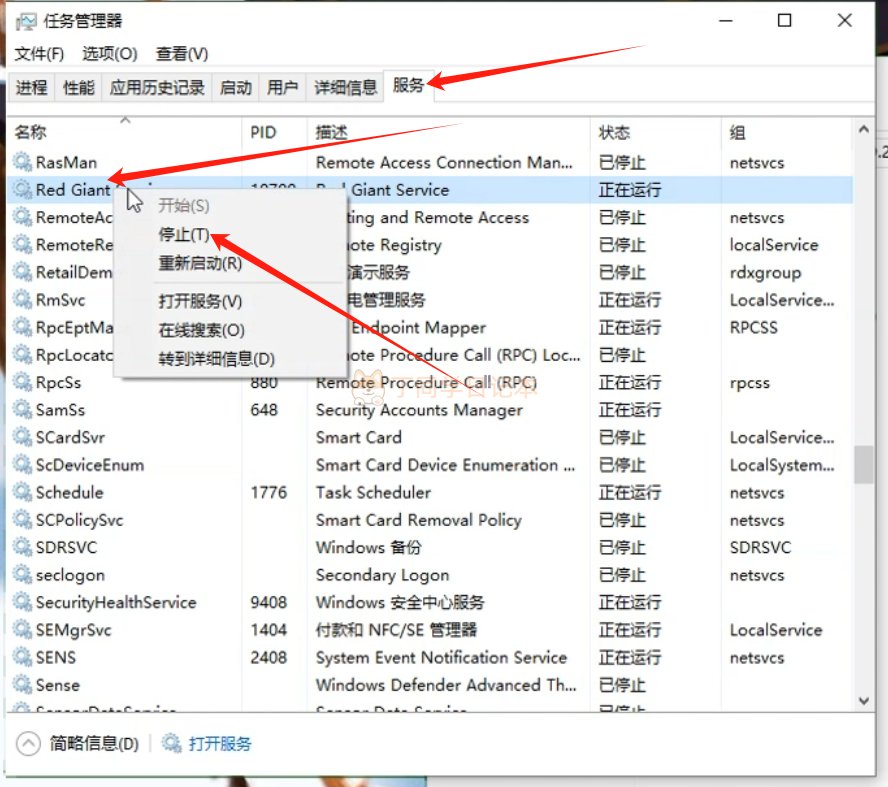Choose 重新启动(R) in the context menu
Screen dimensions: 888x787
[x=200, y=263]
